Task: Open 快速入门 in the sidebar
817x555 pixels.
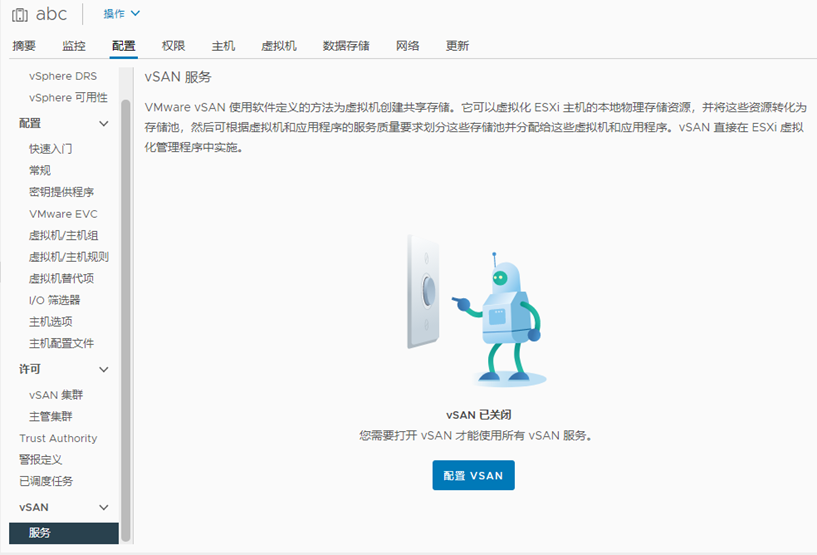Action: (51, 149)
